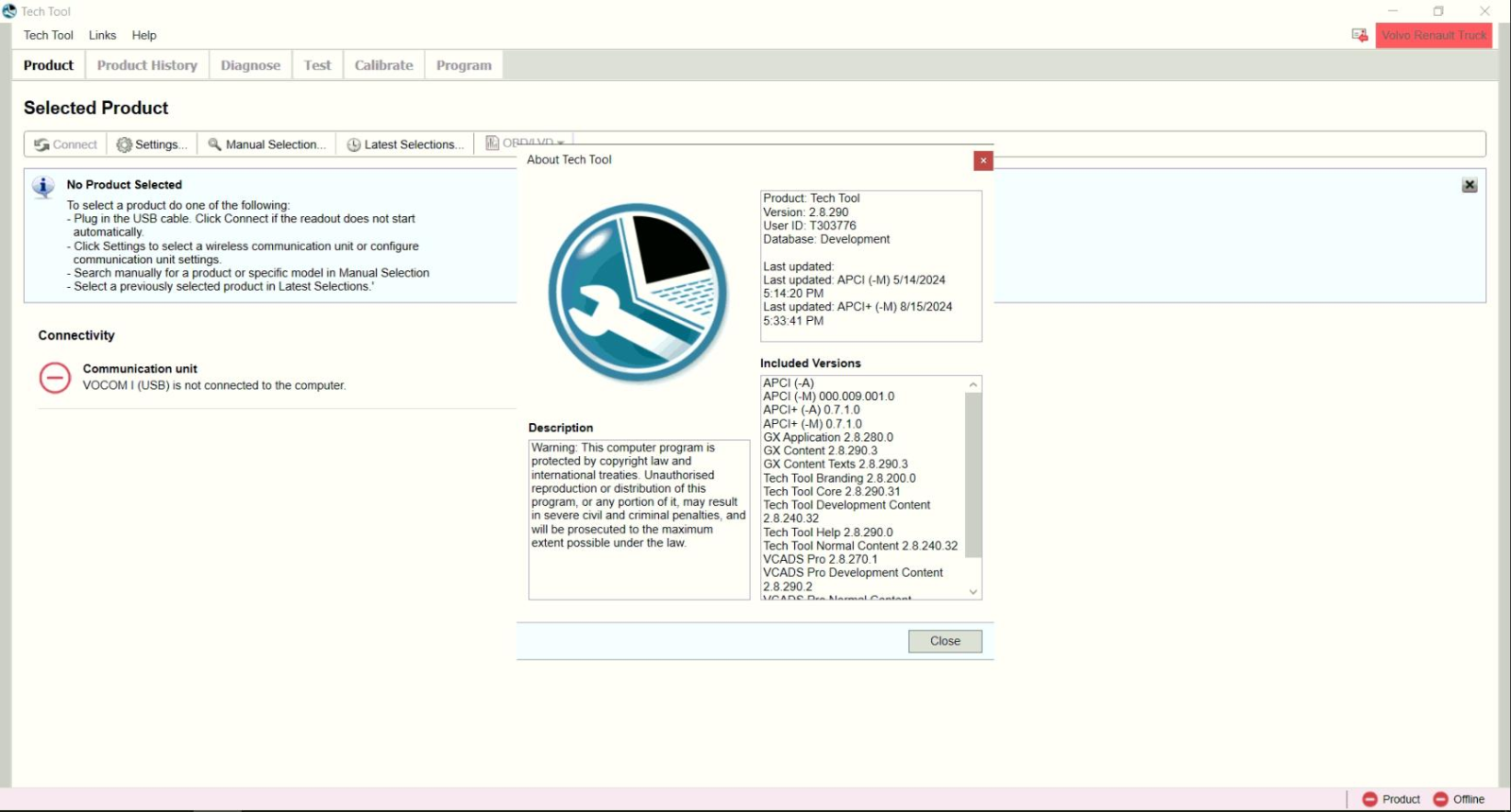Open Manual Selection

(267, 144)
